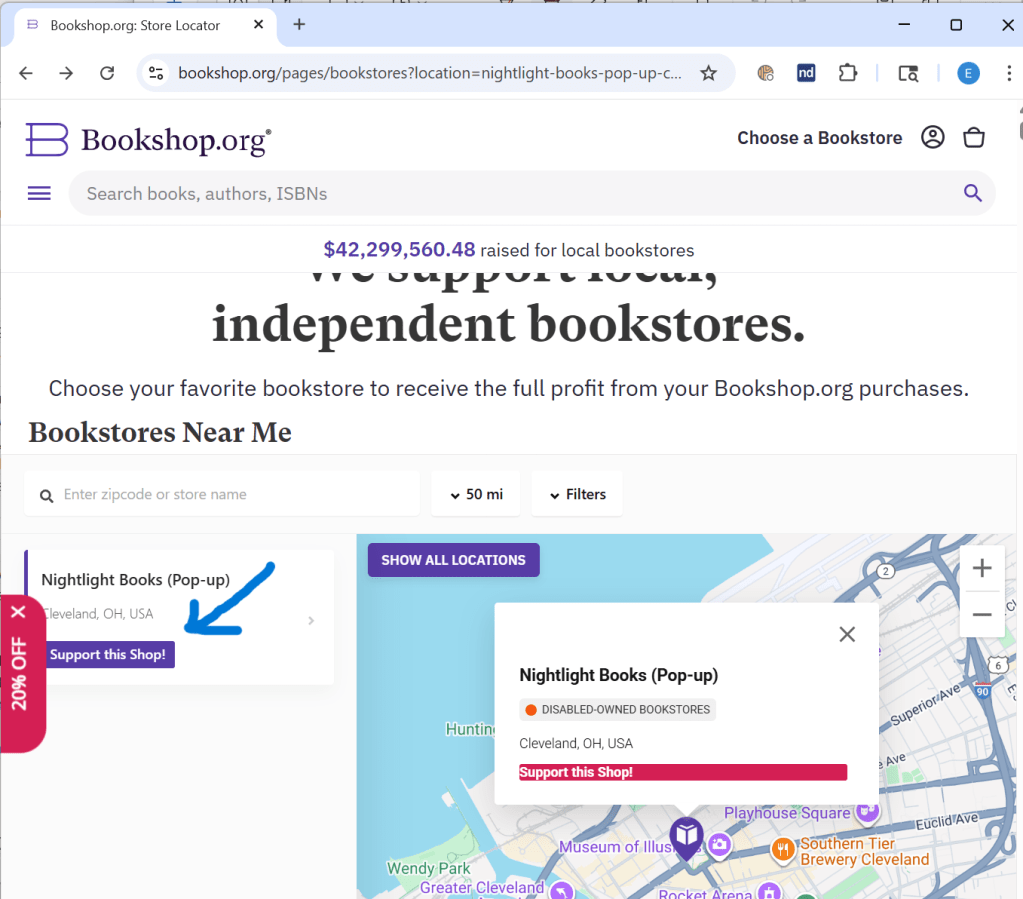Screen dimensions: 1023x899
Task: Zoom in on the map
Action: pos(981,569)
